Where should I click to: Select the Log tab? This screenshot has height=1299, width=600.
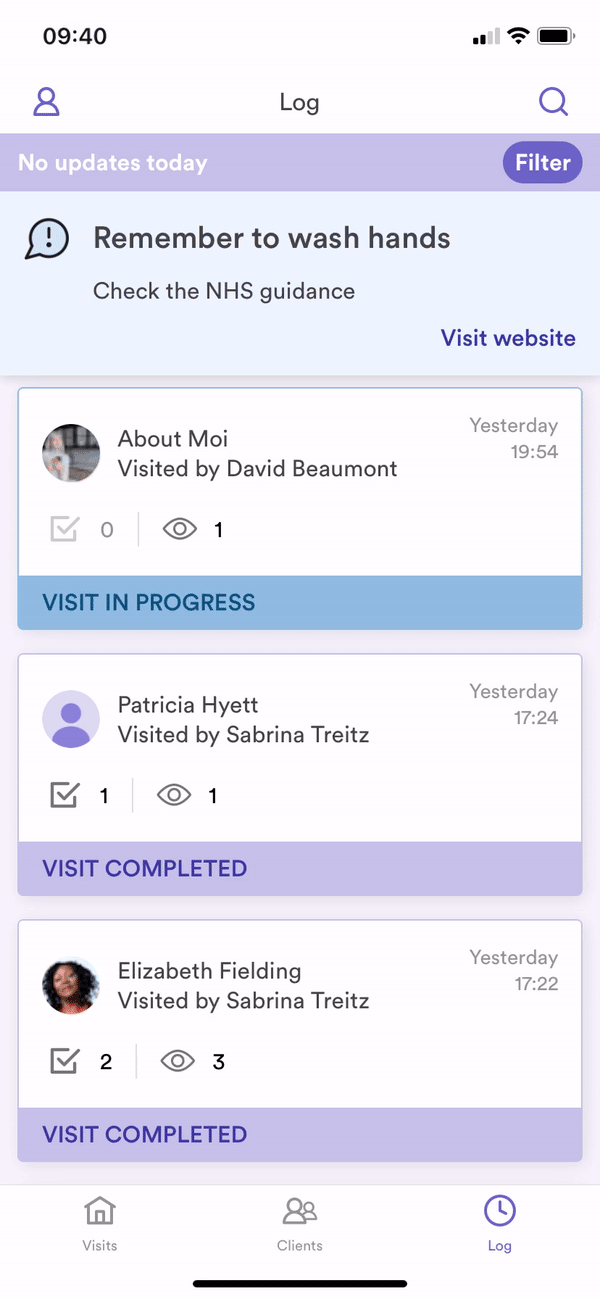499,1222
